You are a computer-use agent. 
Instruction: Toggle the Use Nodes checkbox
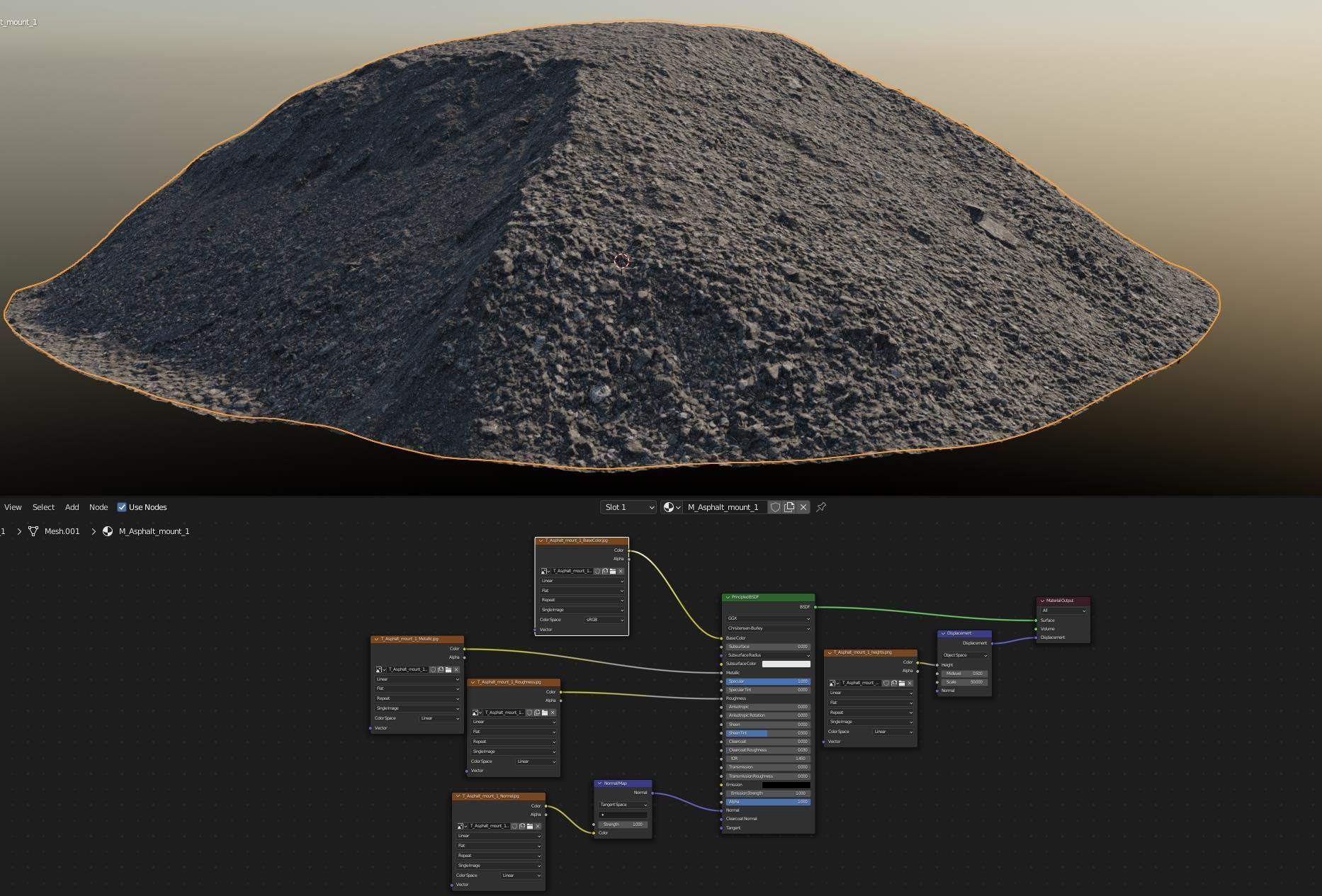click(x=122, y=507)
